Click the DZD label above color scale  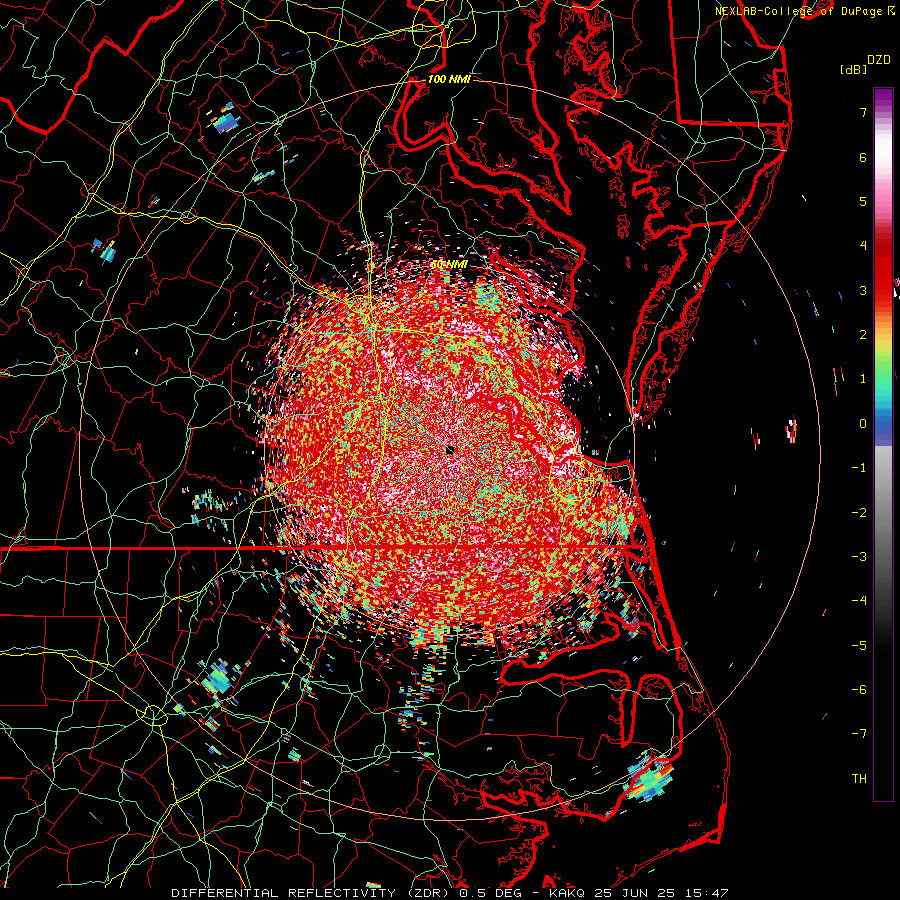pos(879,60)
